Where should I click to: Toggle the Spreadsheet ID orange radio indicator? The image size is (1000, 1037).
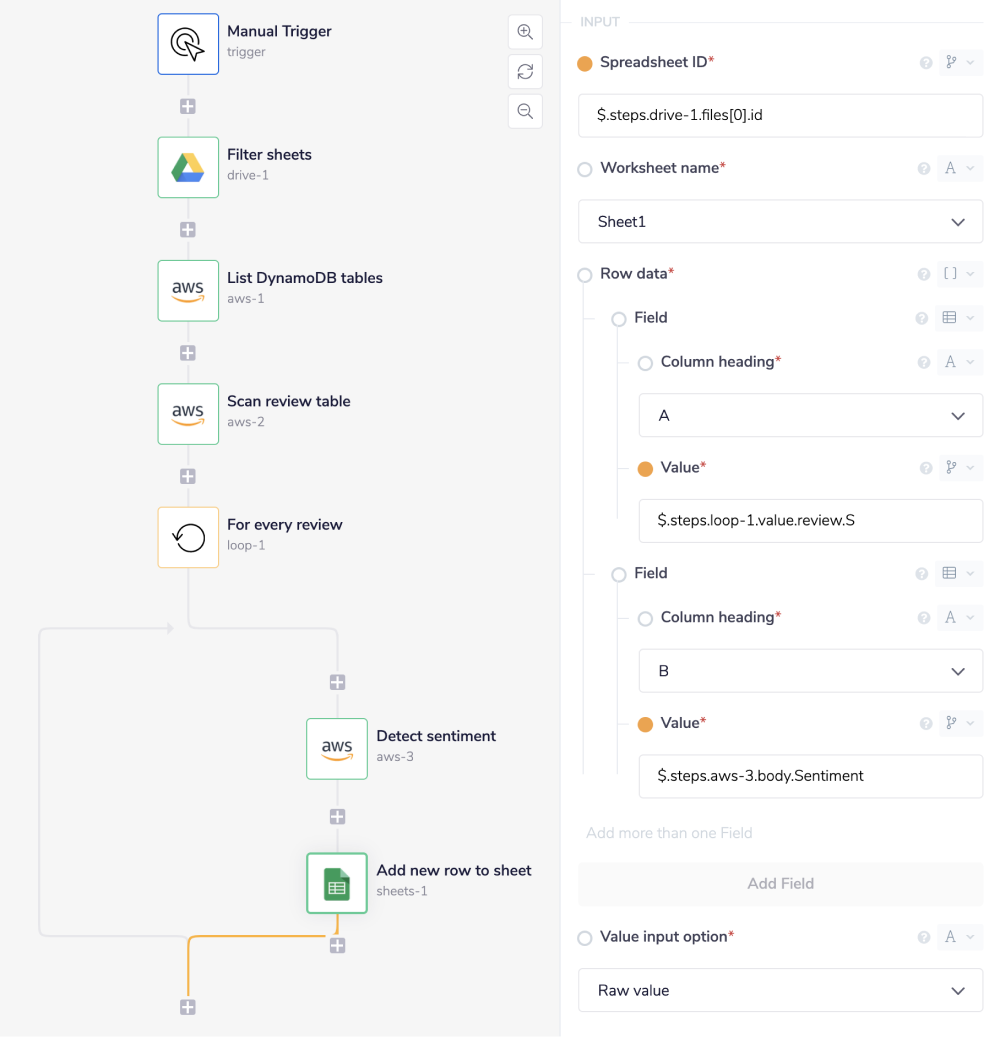[x=585, y=63]
